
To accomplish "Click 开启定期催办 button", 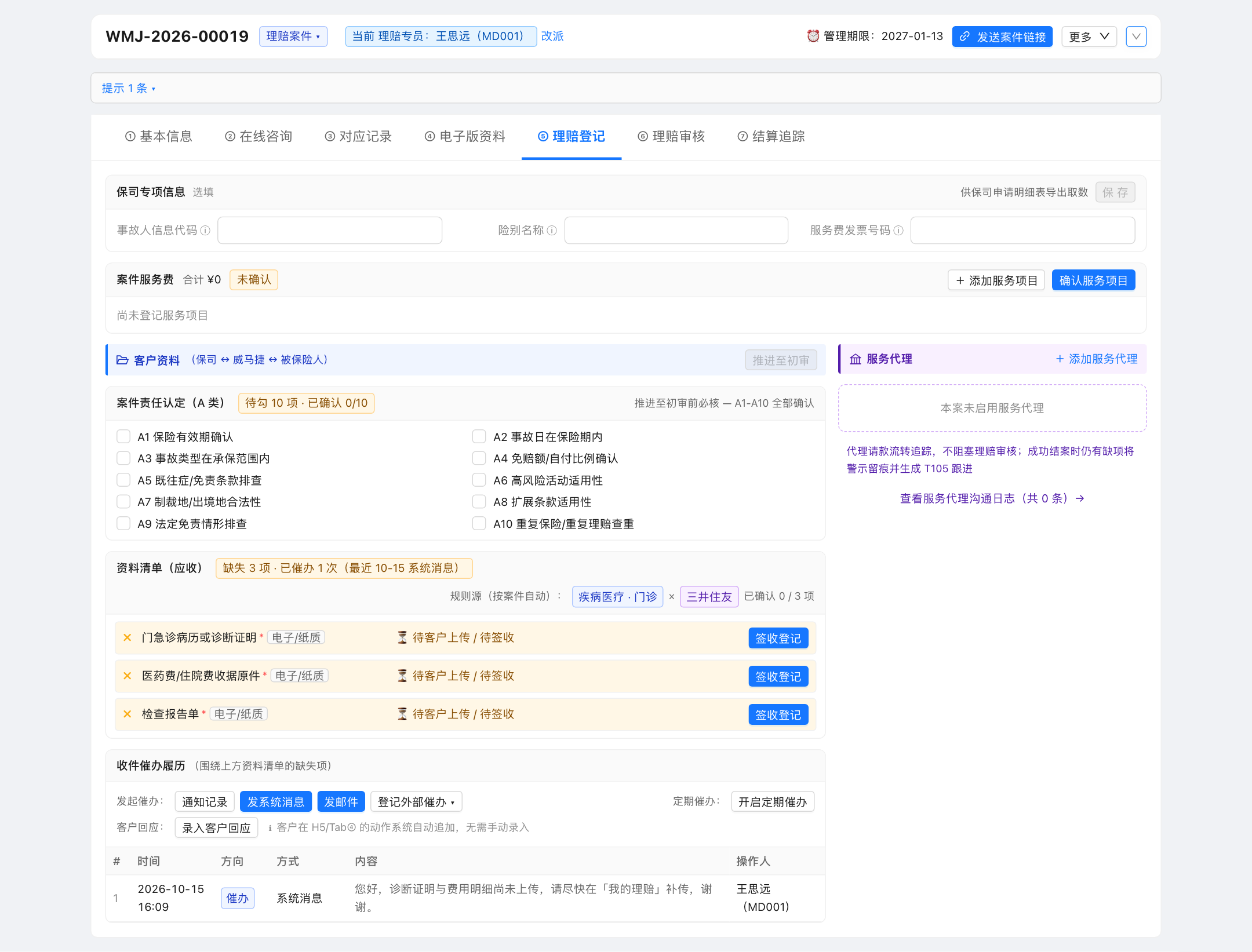I will tap(773, 802).
